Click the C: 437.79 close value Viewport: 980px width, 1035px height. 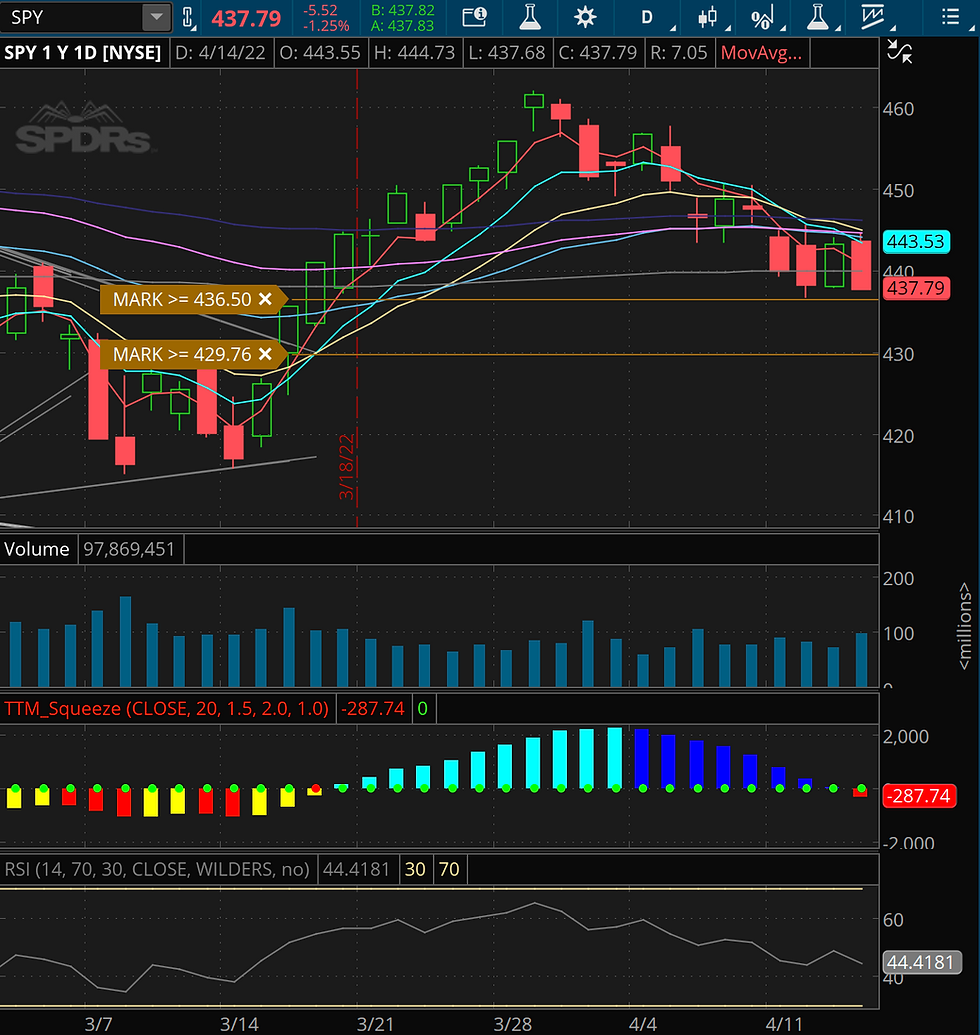click(598, 53)
